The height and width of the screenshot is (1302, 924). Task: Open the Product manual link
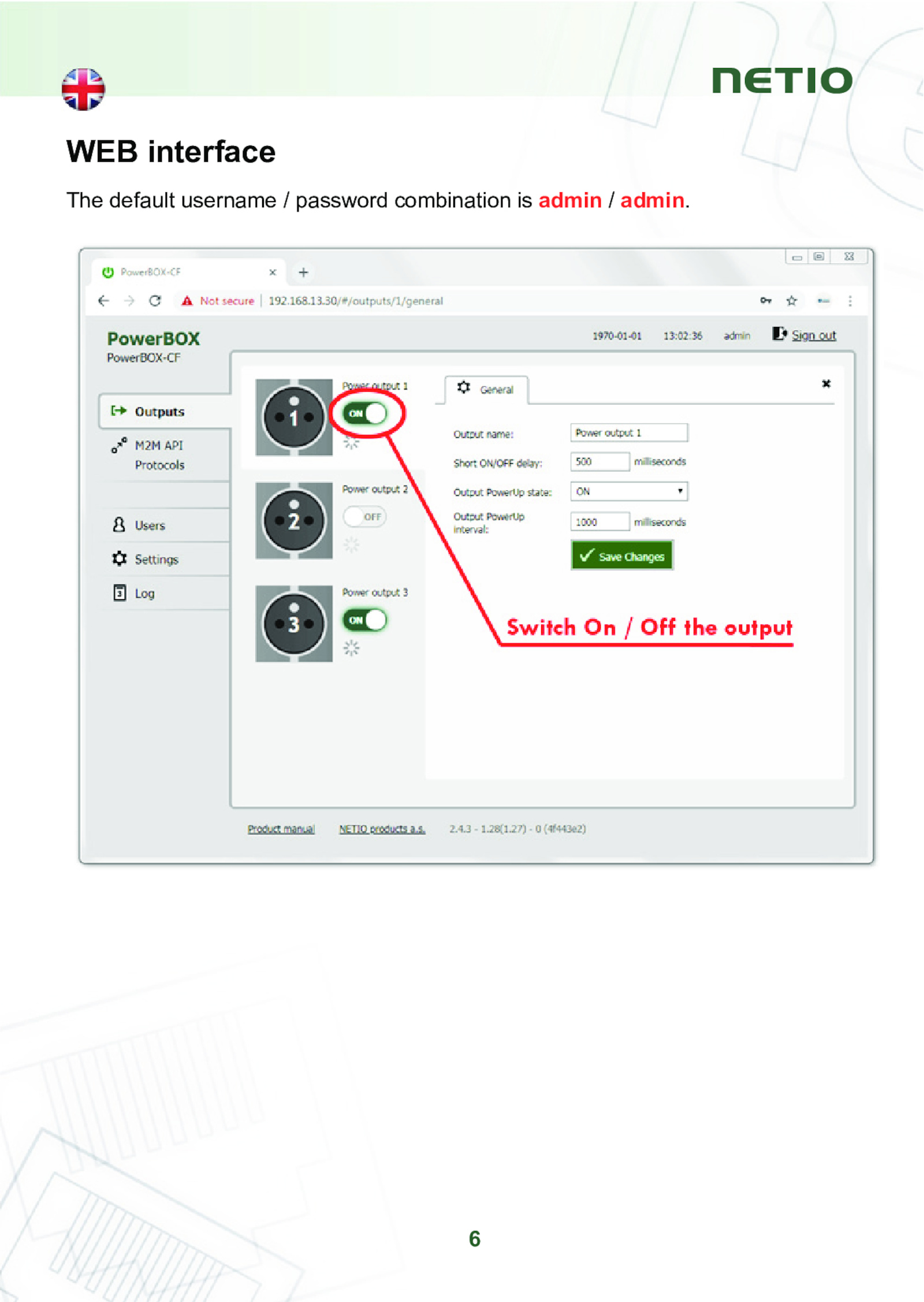click(x=281, y=829)
